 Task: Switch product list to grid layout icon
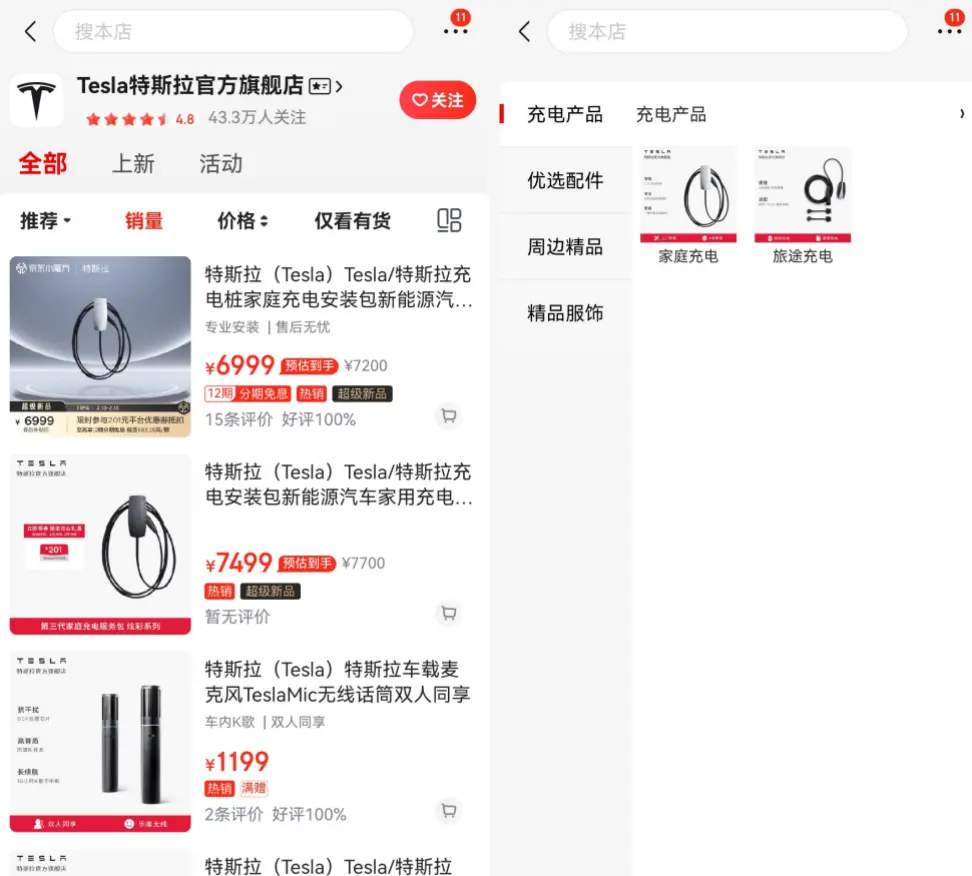449,220
